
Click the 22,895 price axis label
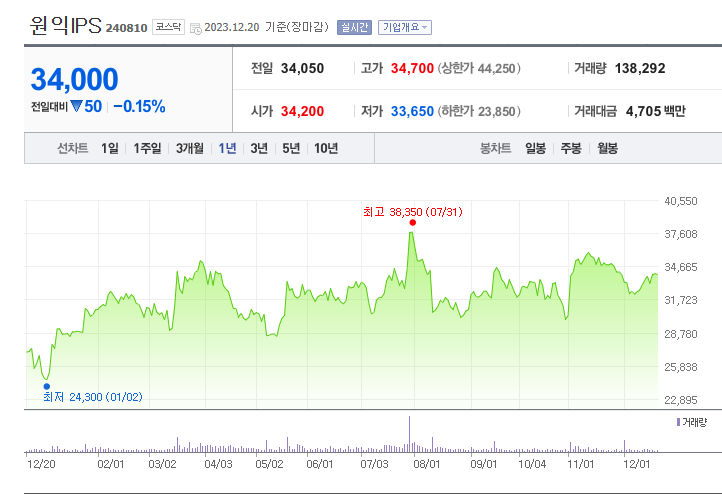click(681, 400)
